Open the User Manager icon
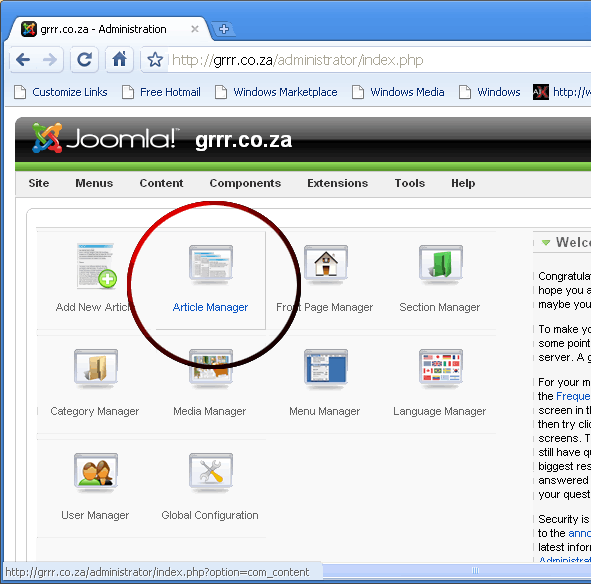The width and height of the screenshot is (591, 584). click(96, 472)
